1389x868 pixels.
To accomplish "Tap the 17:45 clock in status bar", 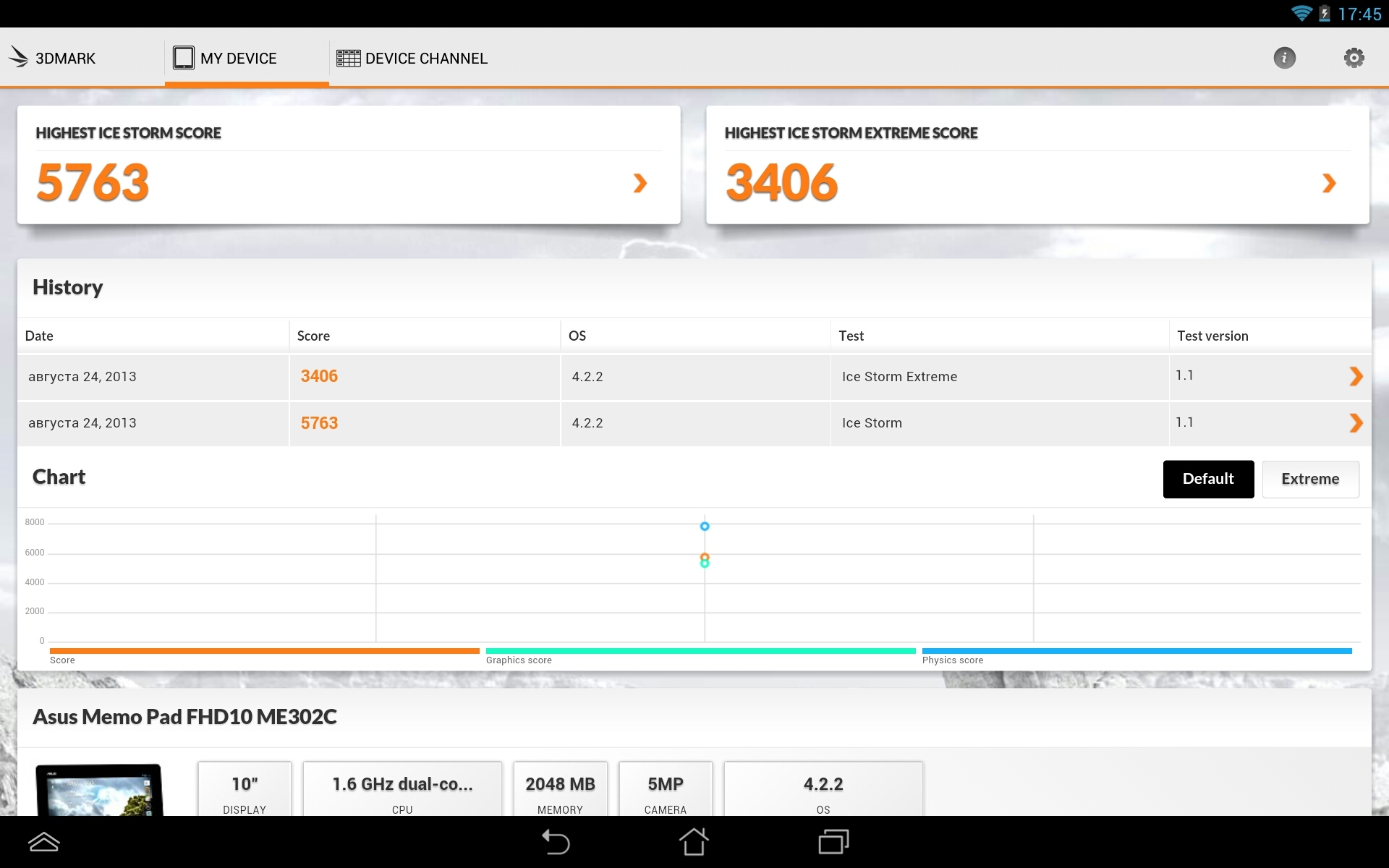I will click(x=1359, y=14).
